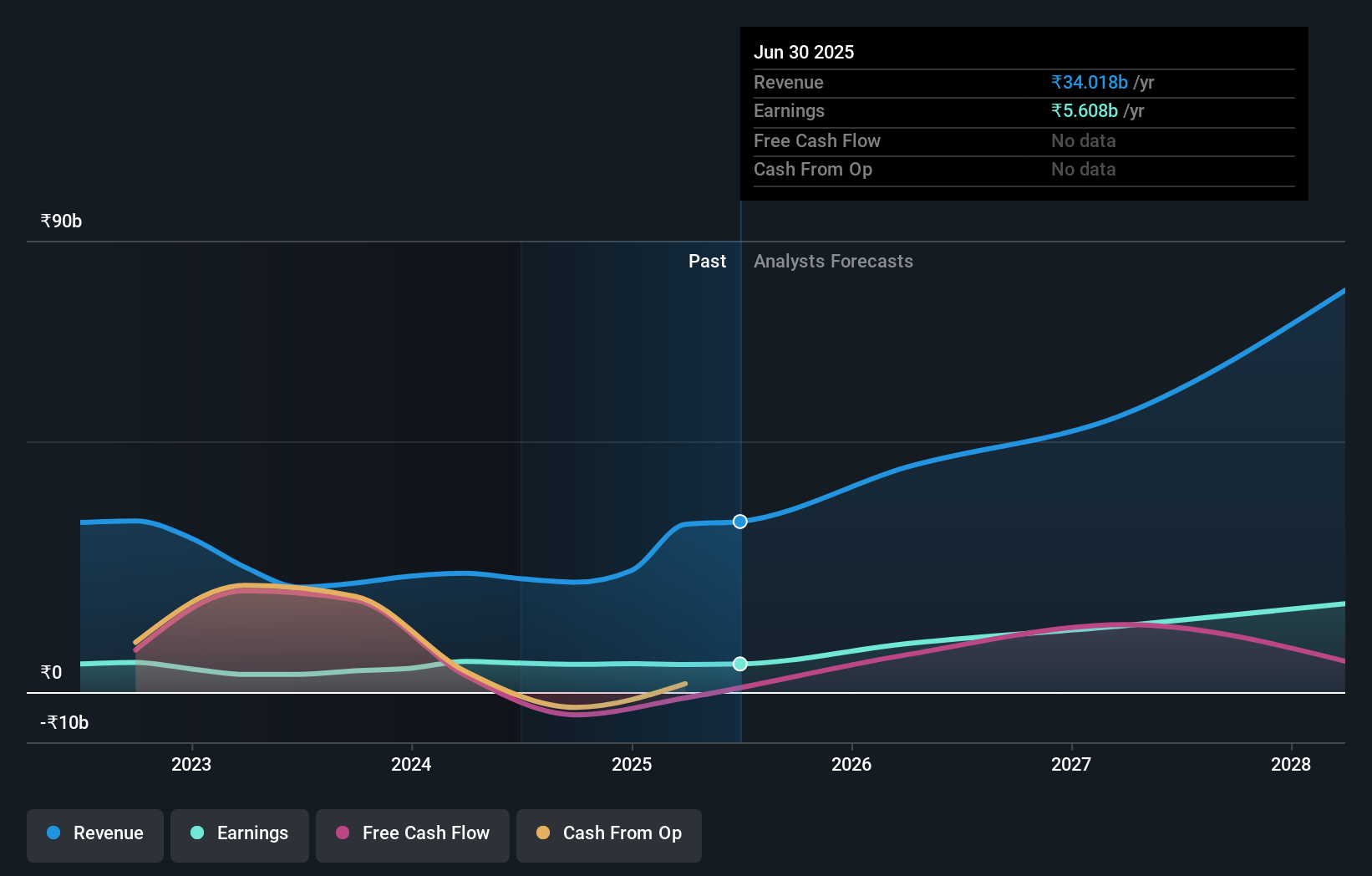
Task: Click the 2026 label on the time axis
Action: 851,764
